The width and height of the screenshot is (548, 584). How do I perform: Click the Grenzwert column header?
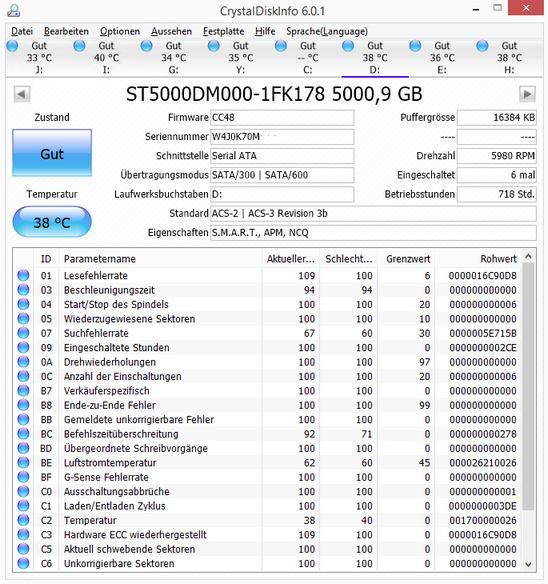406,259
